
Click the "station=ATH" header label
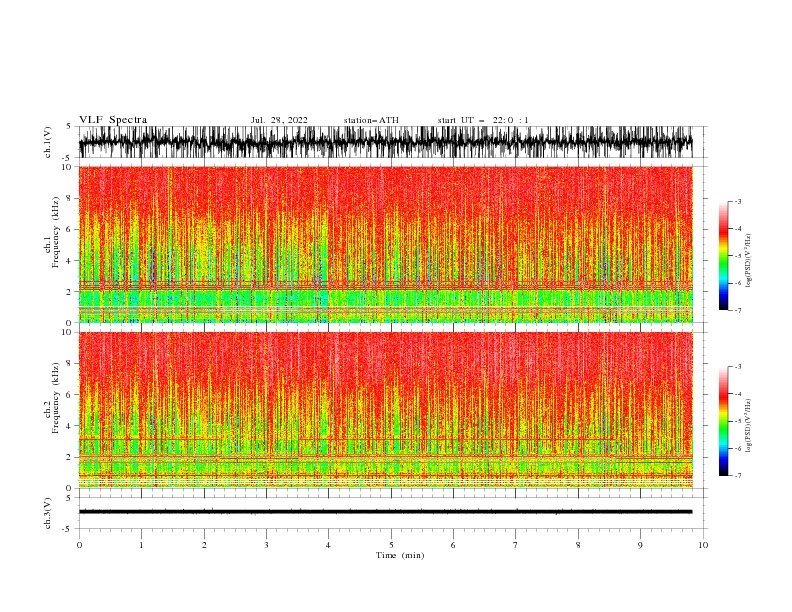(x=371, y=120)
